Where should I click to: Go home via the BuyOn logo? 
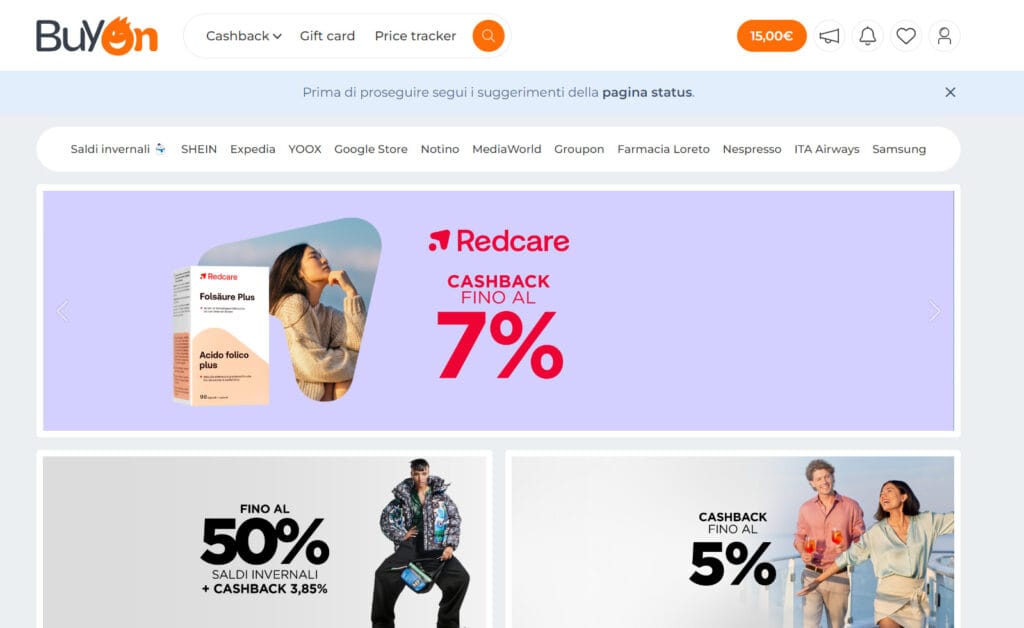point(97,36)
